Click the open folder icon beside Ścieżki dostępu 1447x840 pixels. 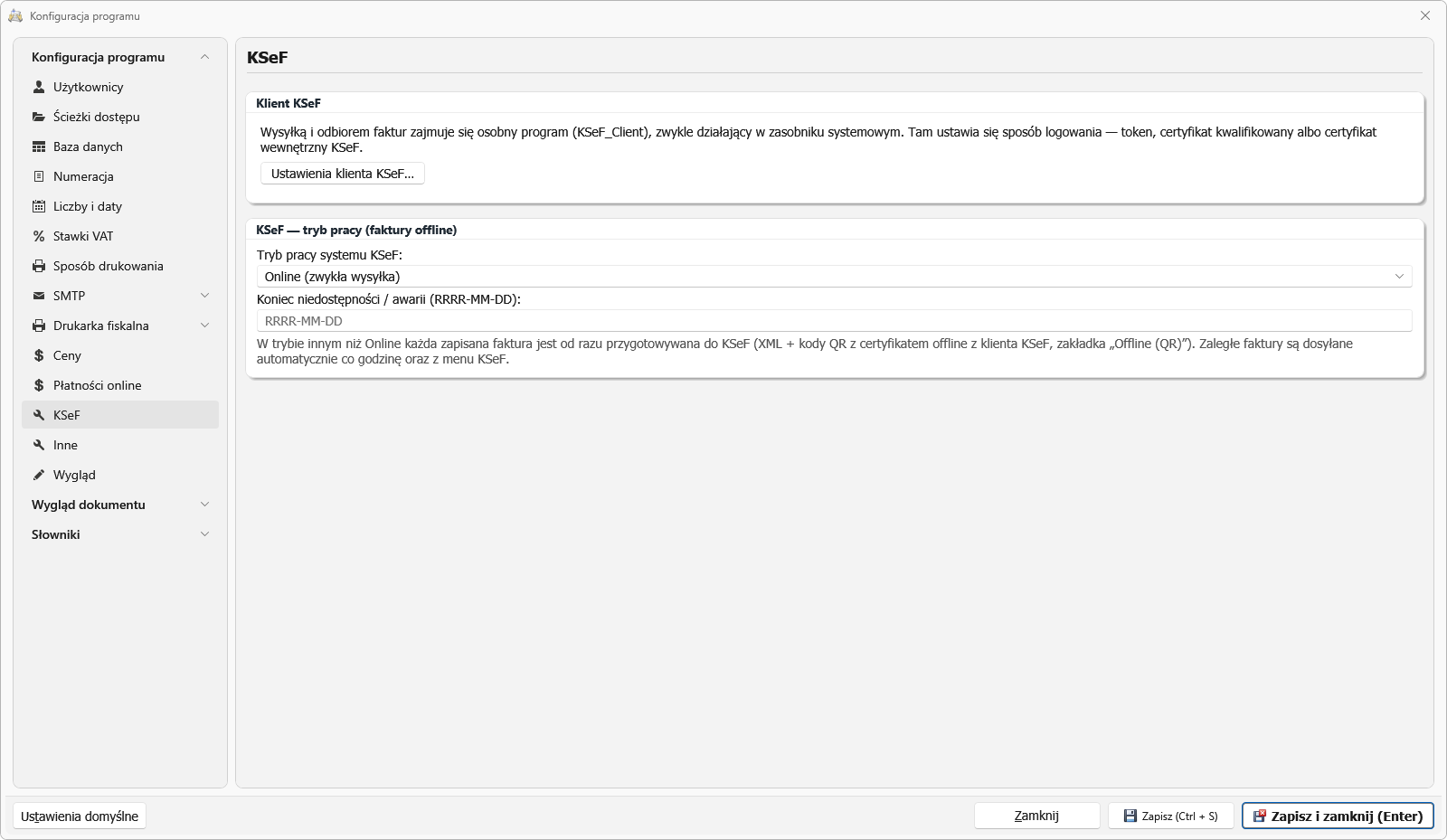39,117
